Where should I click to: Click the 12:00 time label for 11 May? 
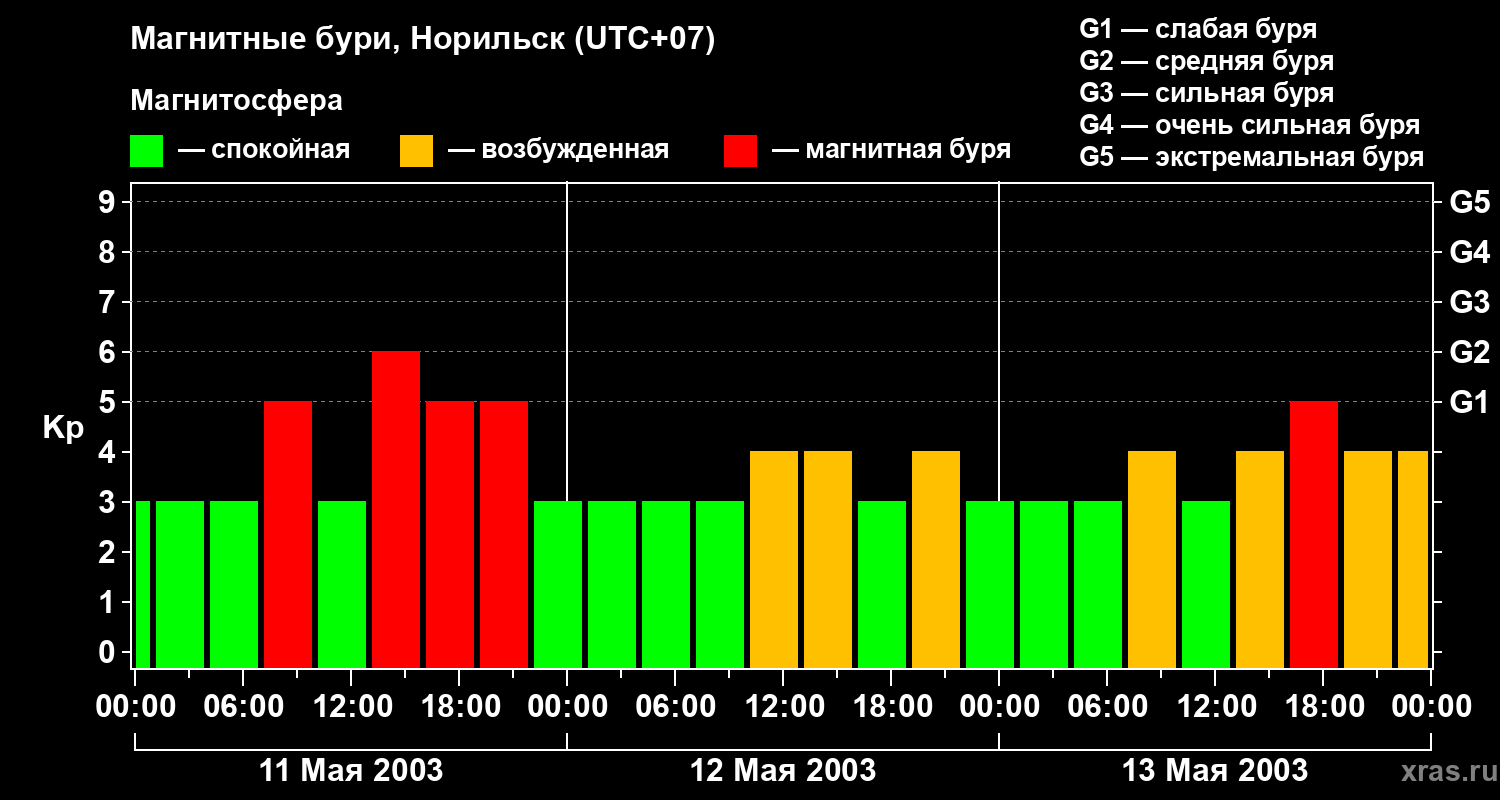(351, 707)
